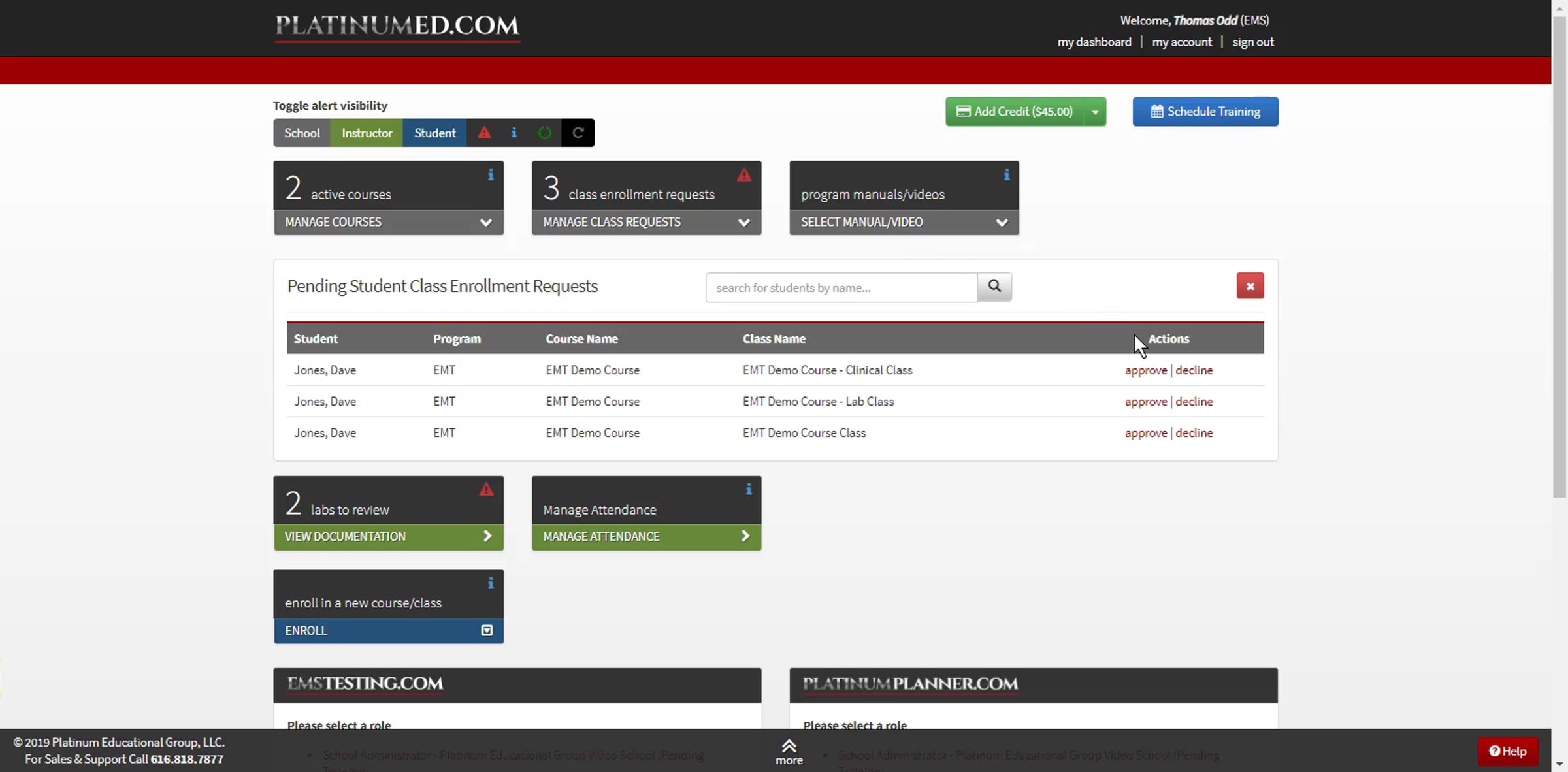Click sign out link
This screenshot has width=1568, height=772.
1253,42
